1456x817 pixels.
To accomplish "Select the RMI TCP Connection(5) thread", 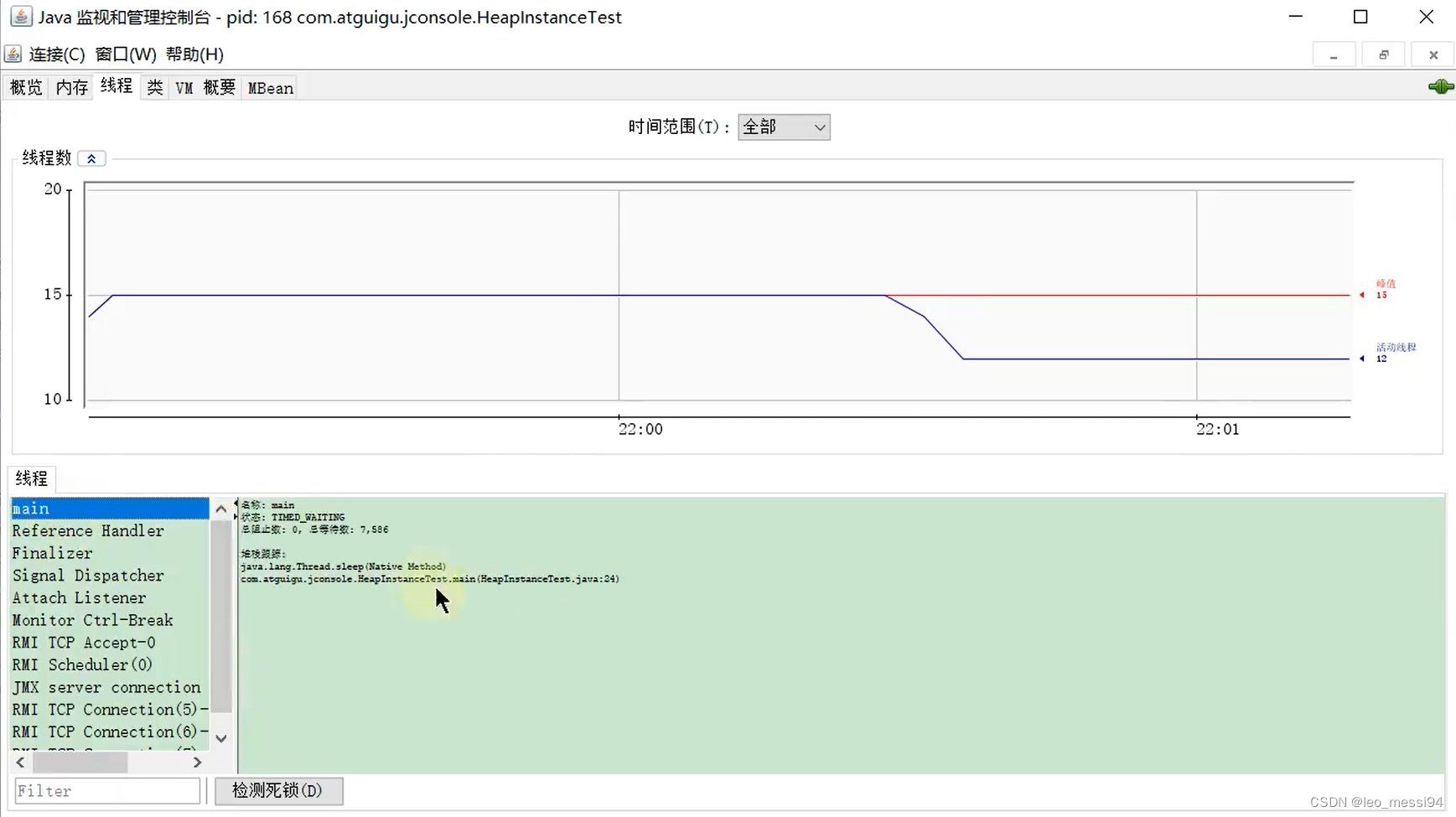I will (110, 710).
